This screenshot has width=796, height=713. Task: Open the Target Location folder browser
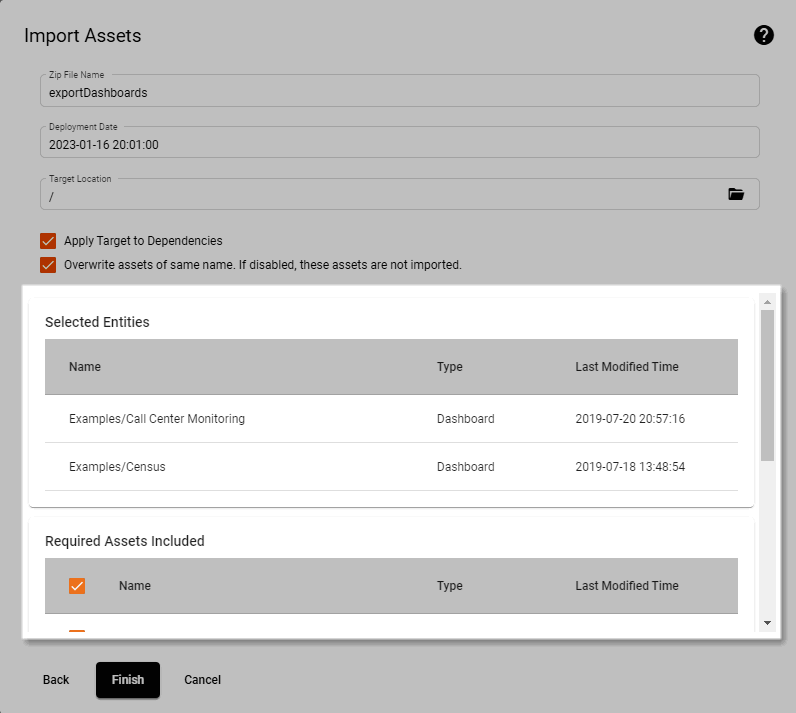click(x=736, y=195)
